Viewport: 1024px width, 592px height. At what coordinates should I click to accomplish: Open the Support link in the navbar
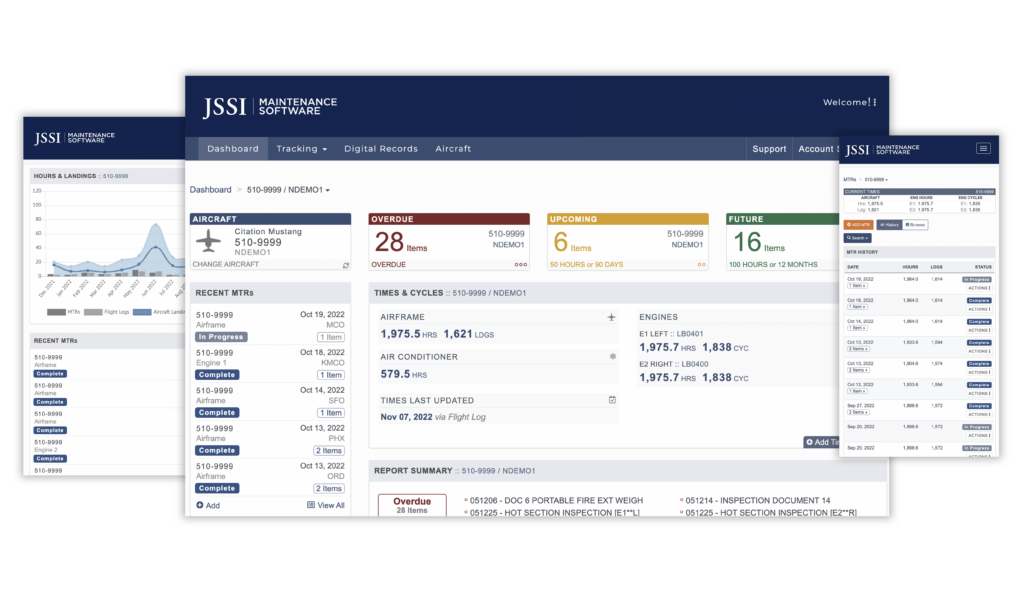point(769,149)
